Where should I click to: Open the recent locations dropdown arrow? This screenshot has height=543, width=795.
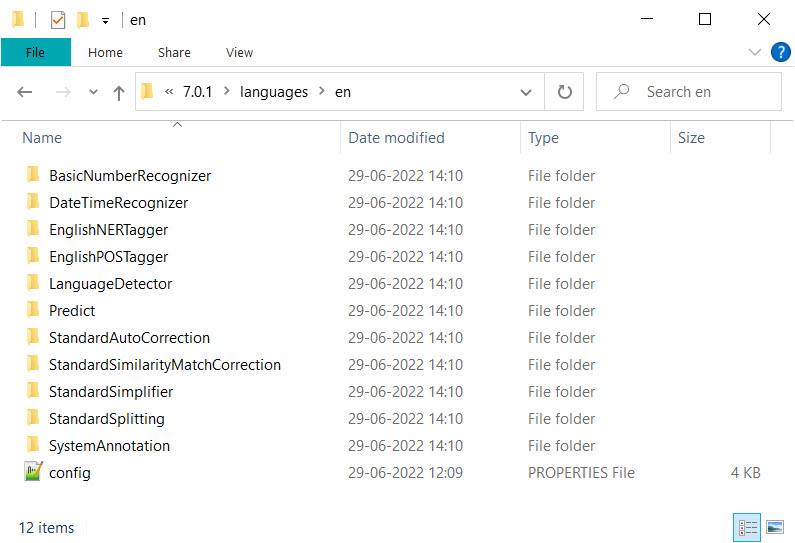pyautogui.click(x=93, y=92)
